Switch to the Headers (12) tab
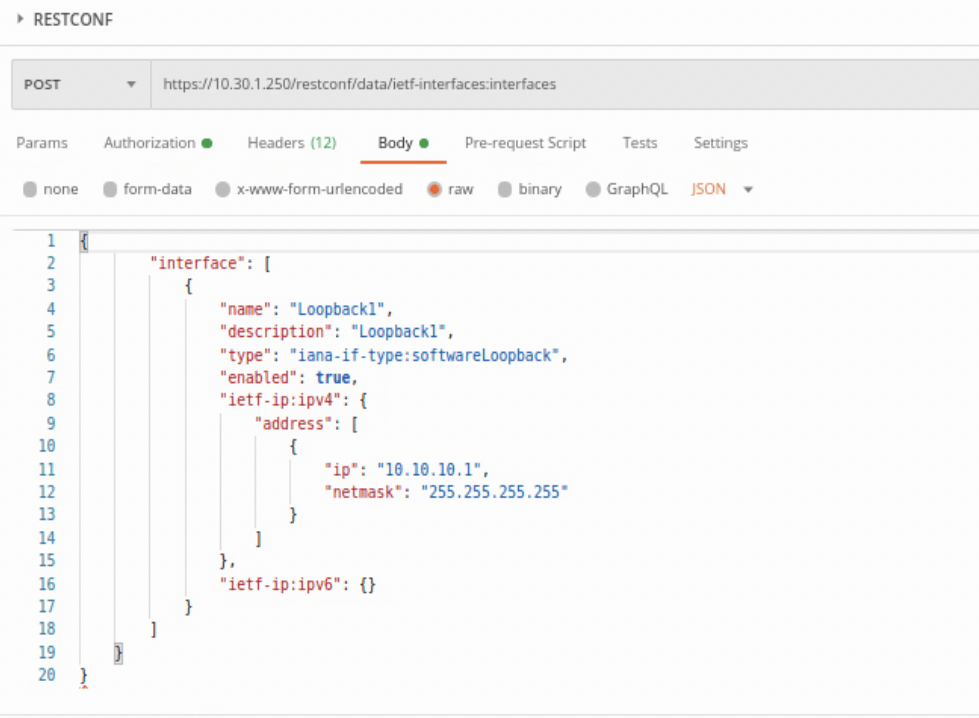This screenshot has width=979, height=718. point(291,143)
